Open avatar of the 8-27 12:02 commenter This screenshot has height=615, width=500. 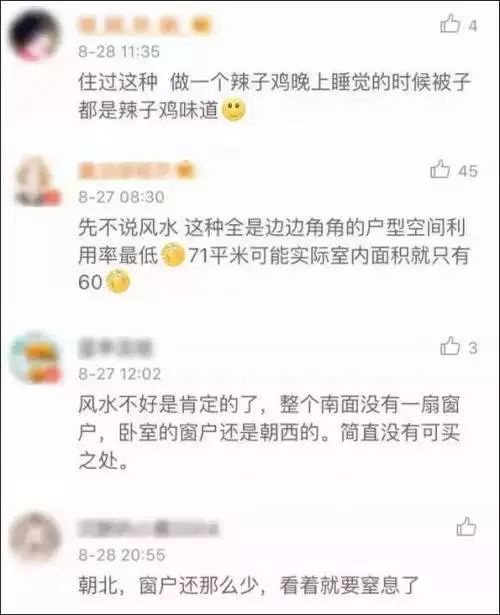[x=36, y=359]
